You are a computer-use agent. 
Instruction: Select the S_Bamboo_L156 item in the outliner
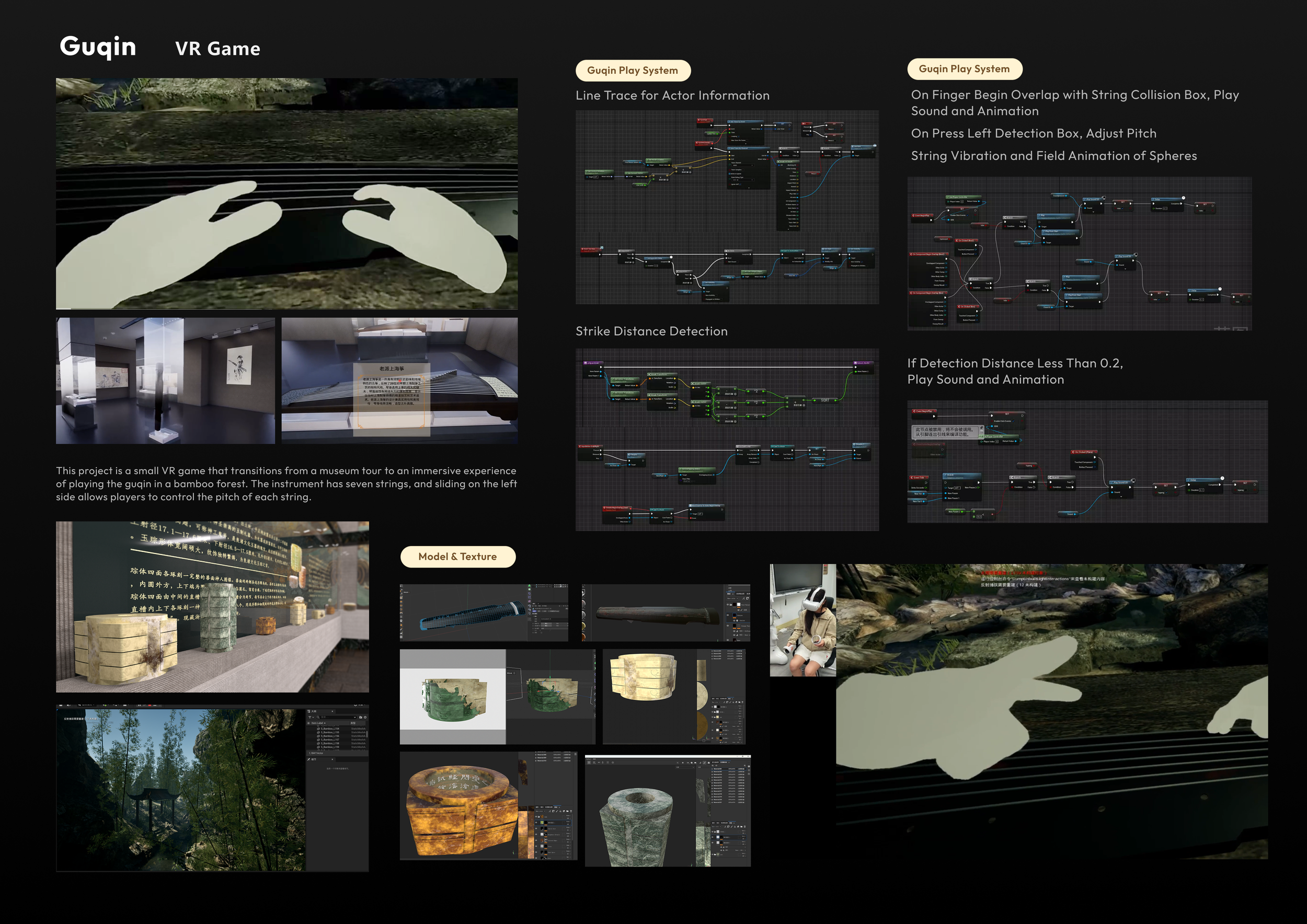tap(330, 736)
